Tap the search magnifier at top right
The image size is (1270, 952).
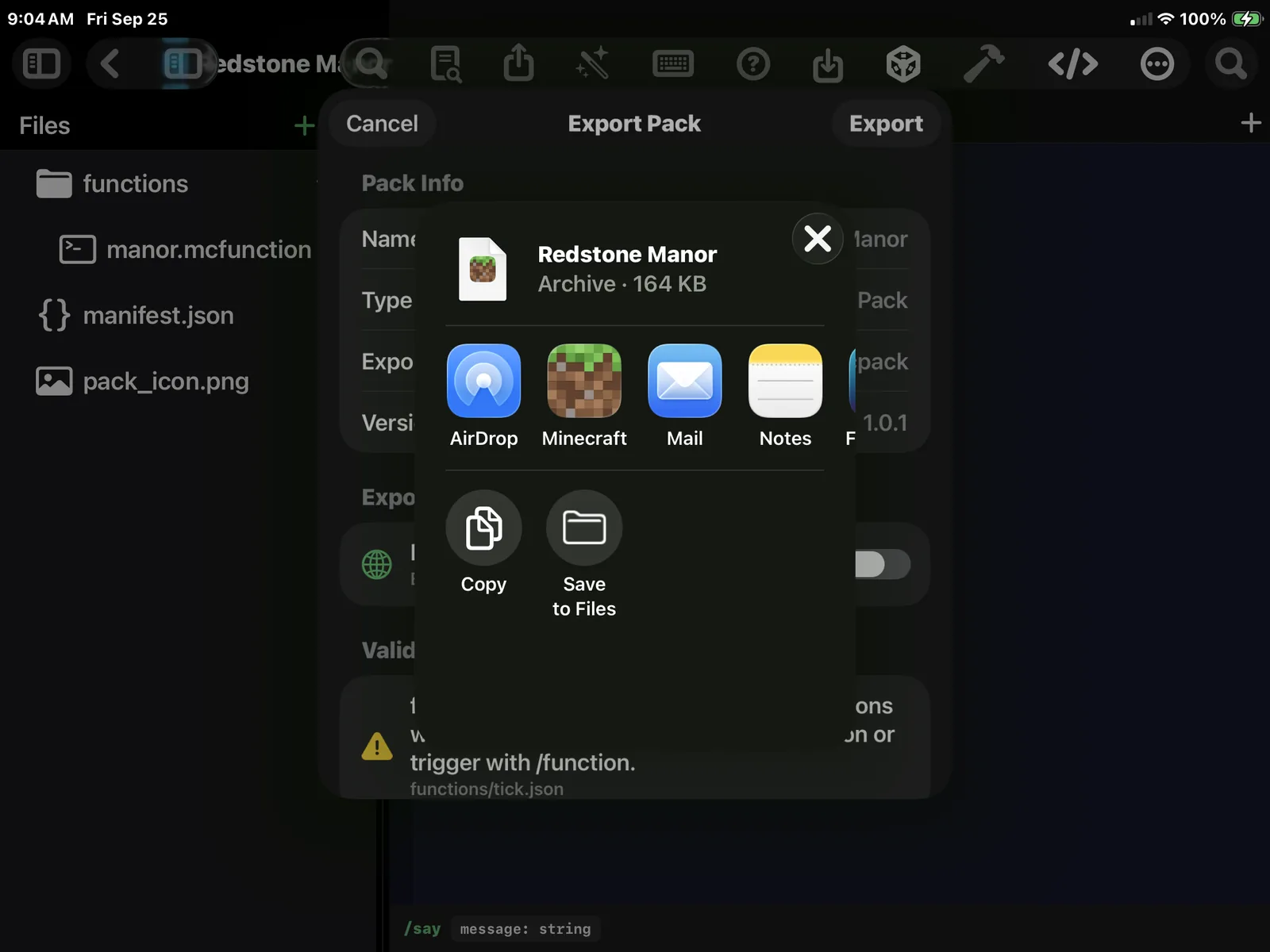1230,63
